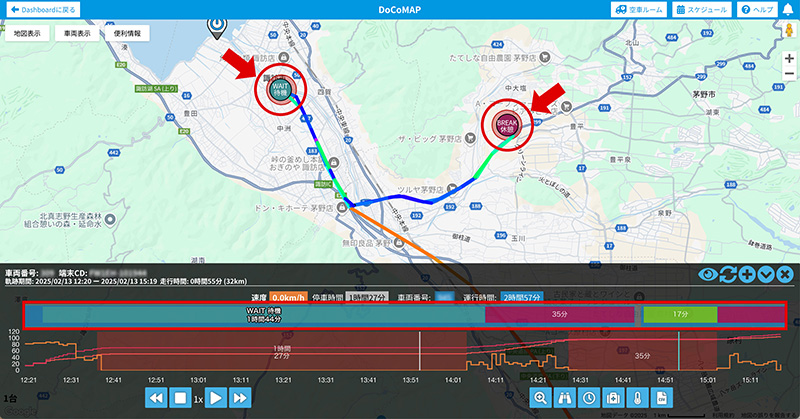Image resolution: width=800 pixels, height=419 pixels.
Task: Open notifications with the bell icon
Action: [786, 9]
